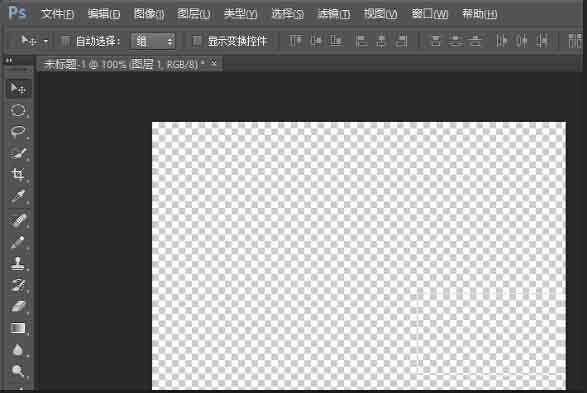Select the Clone Stamp tool
The image size is (587, 393).
click(x=18, y=263)
